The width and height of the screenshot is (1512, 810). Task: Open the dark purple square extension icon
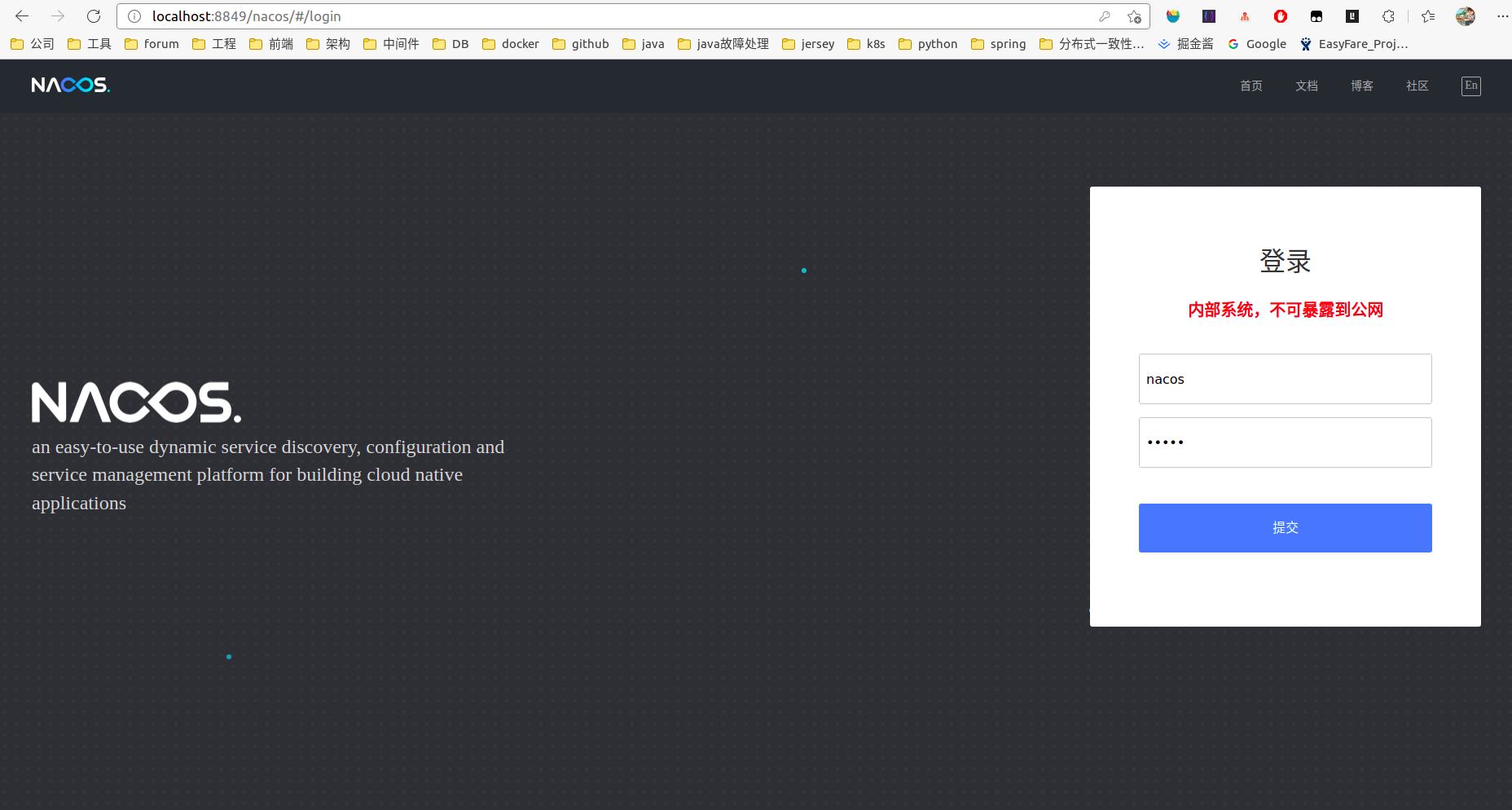pos(1209,16)
